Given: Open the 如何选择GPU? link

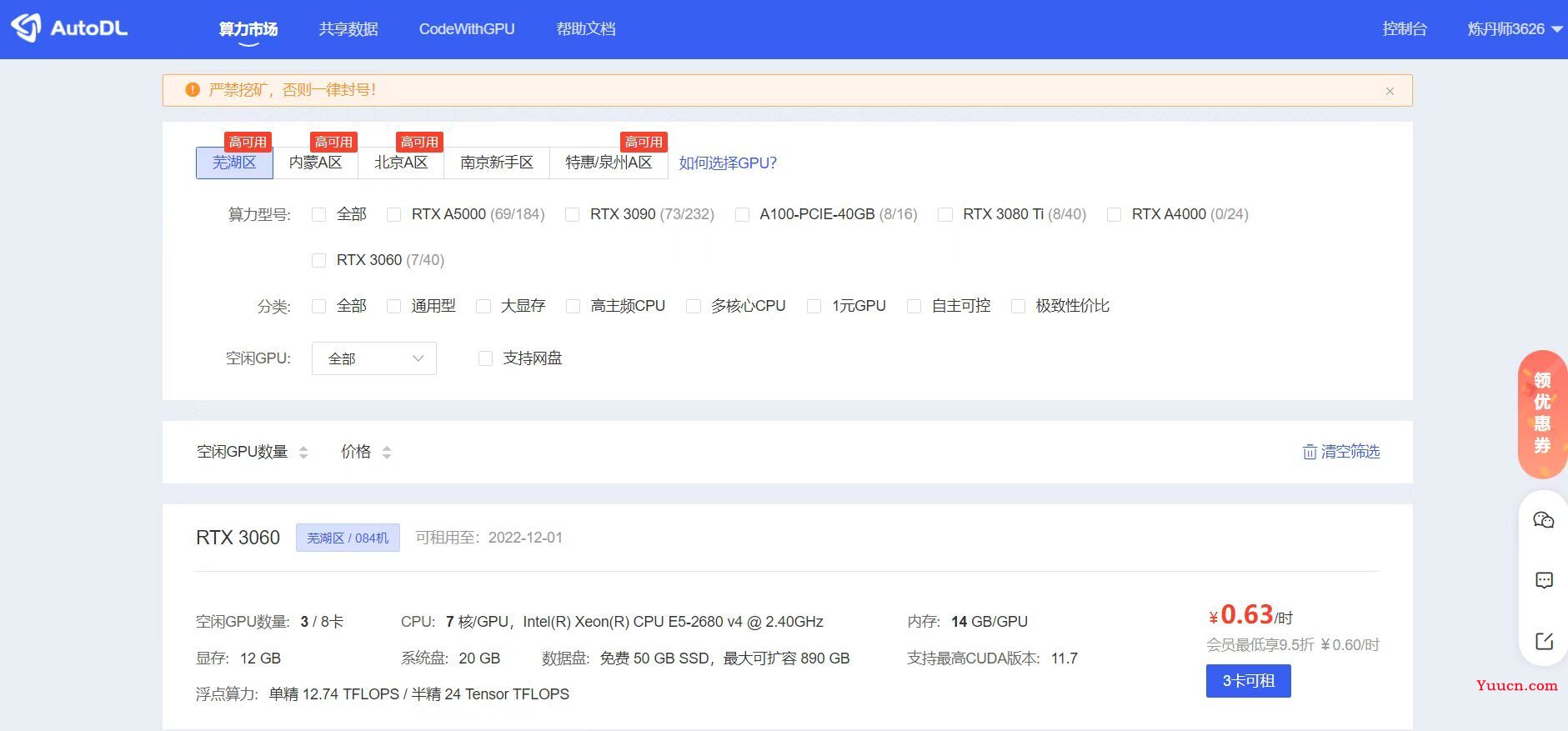Looking at the screenshot, I should pyautogui.click(x=728, y=163).
